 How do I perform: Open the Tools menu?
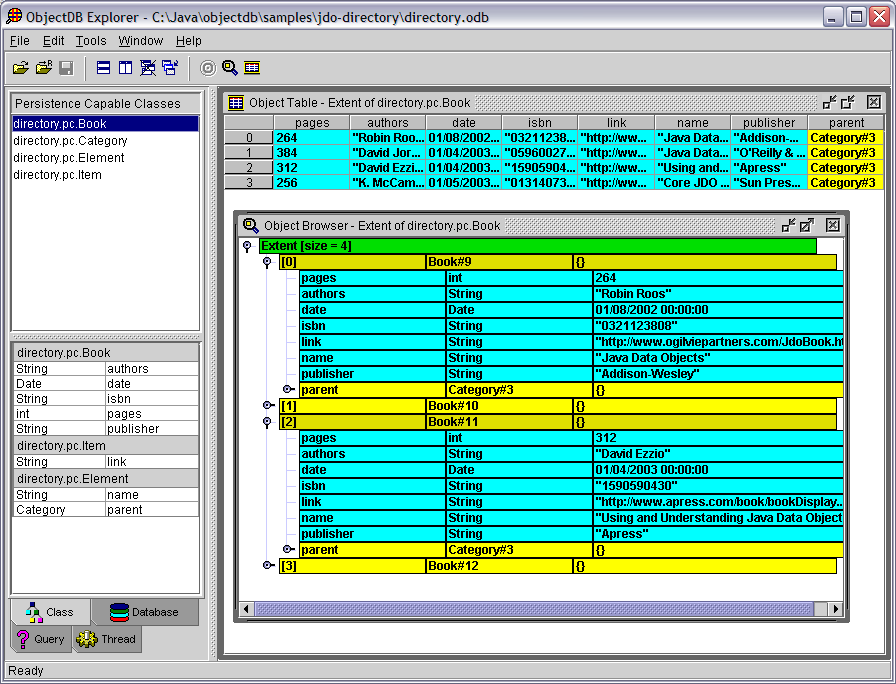tap(91, 41)
